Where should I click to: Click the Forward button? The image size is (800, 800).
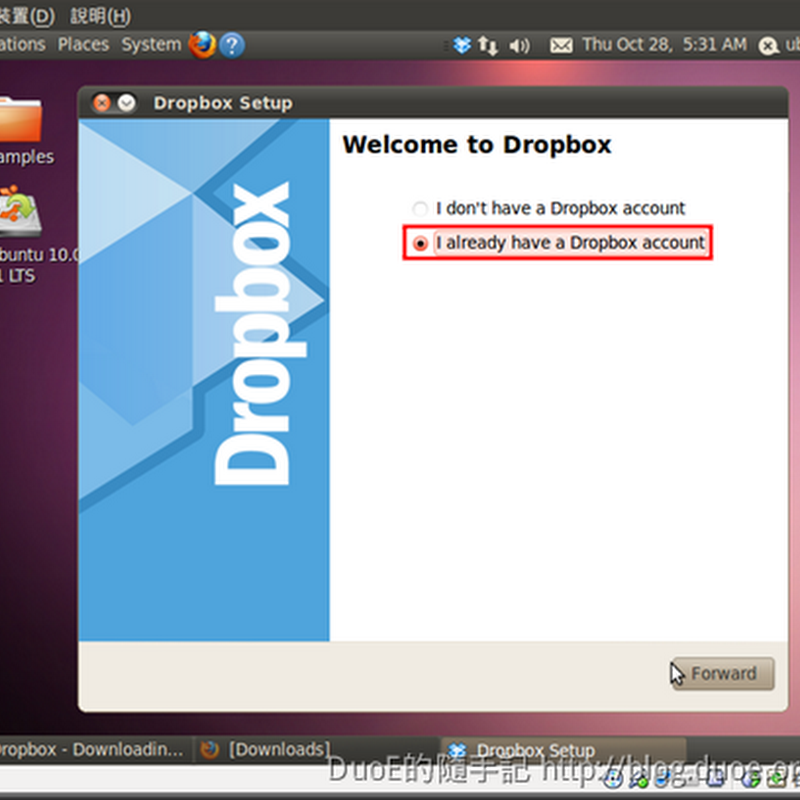722,673
